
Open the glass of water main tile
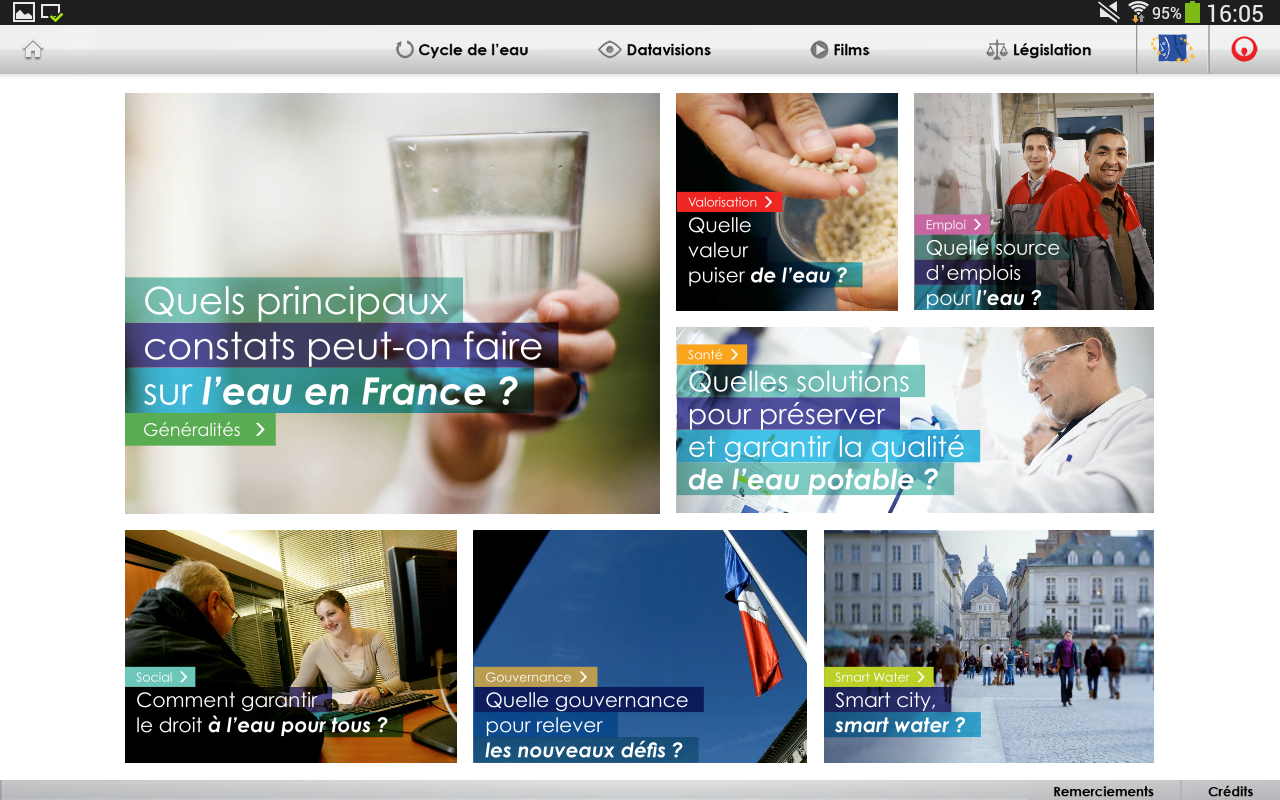(x=392, y=303)
